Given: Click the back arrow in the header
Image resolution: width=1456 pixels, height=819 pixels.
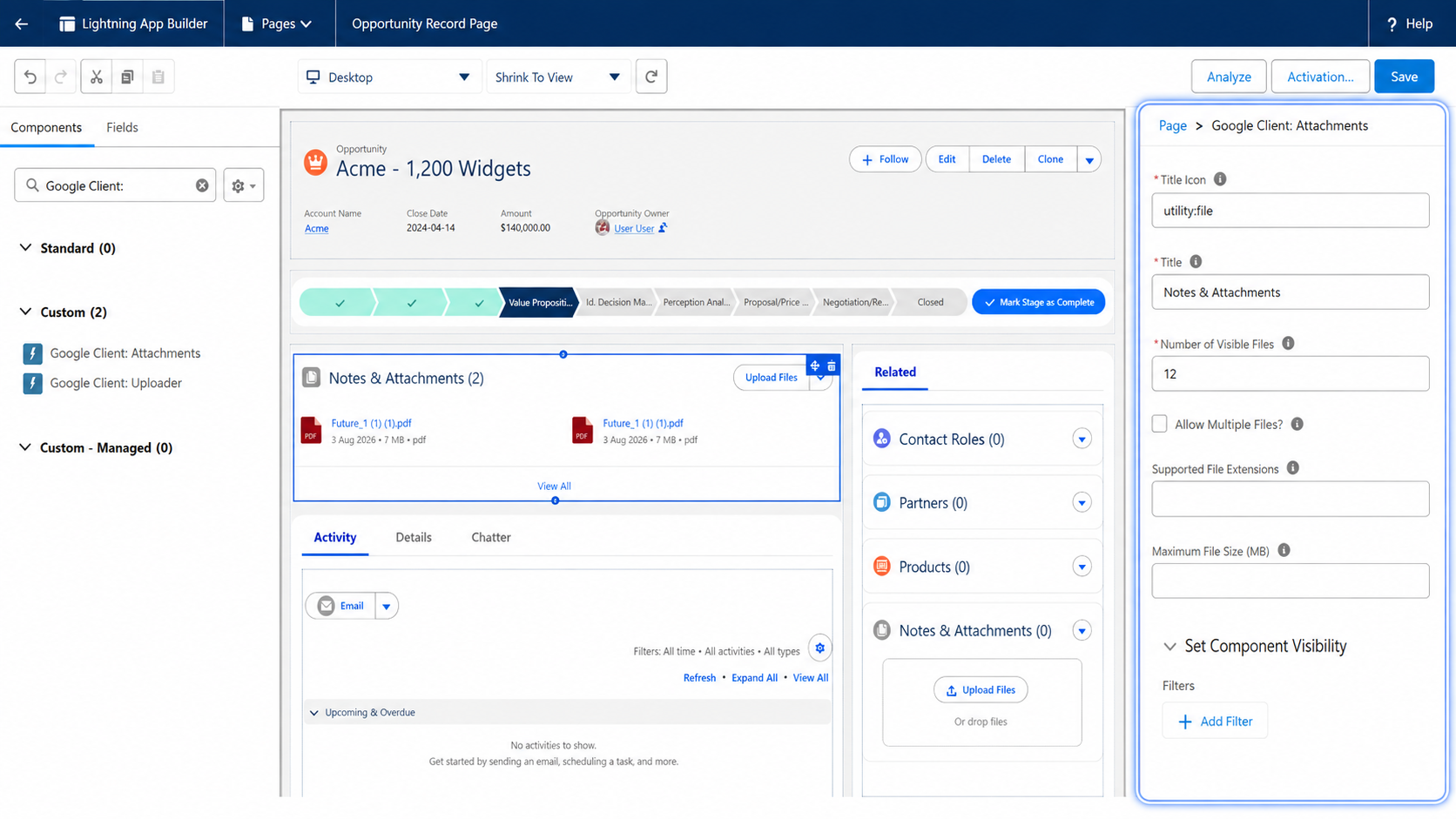Looking at the screenshot, I should pos(22,23).
